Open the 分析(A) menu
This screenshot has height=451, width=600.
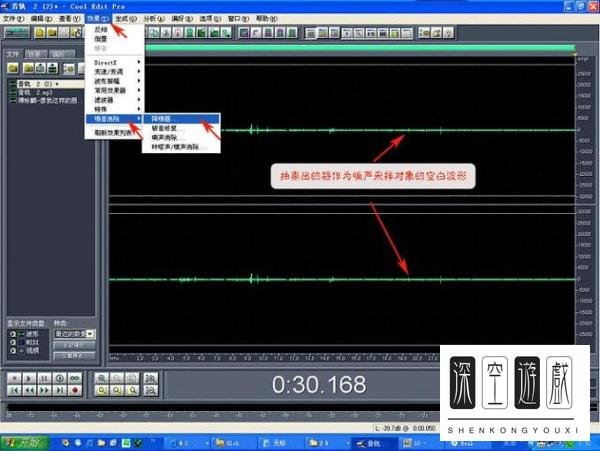154,18
